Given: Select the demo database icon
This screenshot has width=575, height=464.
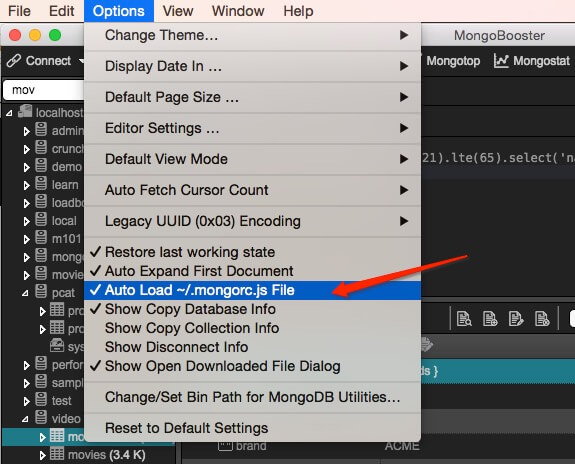Looking at the screenshot, I should click(41, 165).
